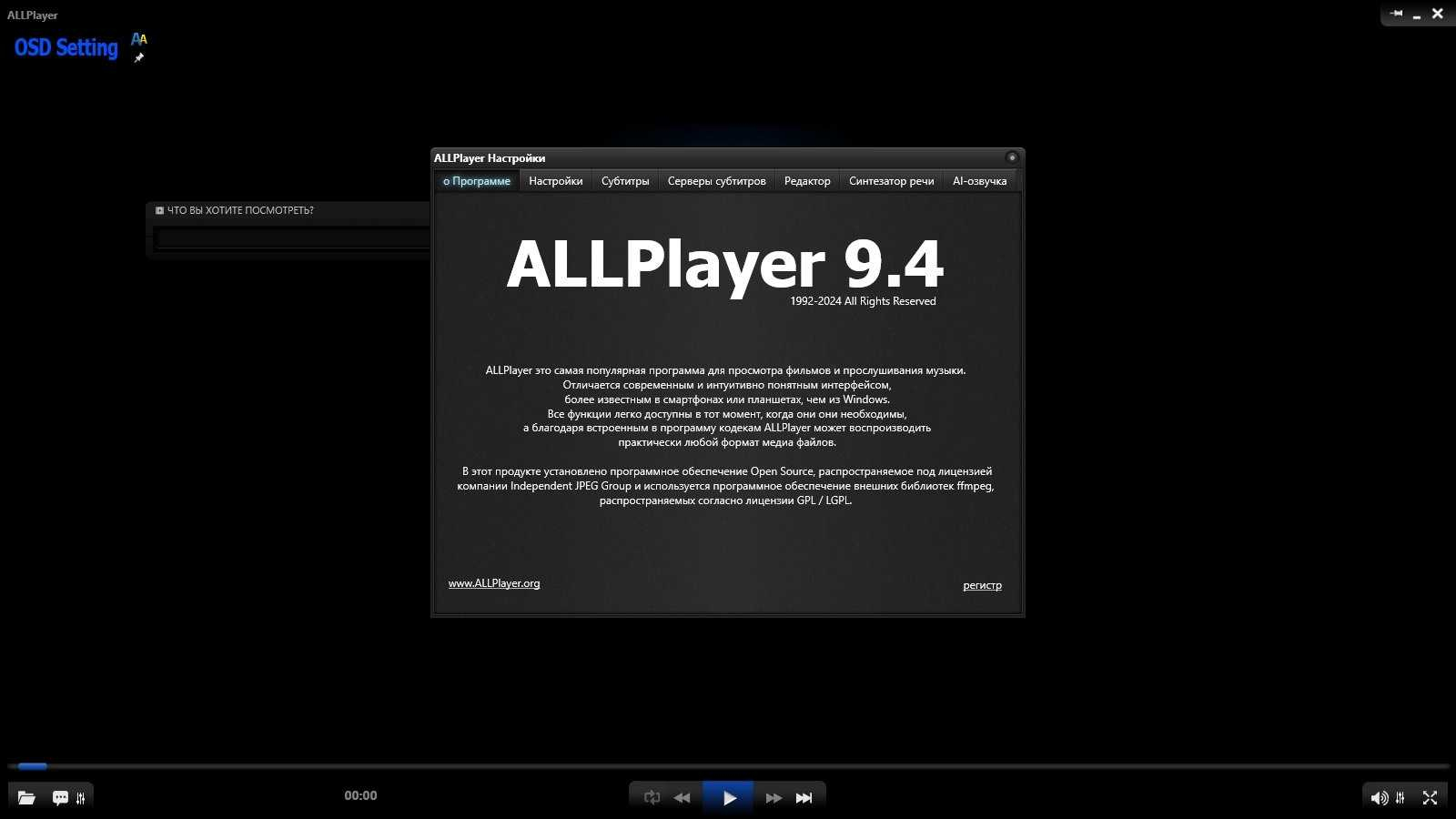Click the ALLPlayer title in the main window

coord(33,15)
